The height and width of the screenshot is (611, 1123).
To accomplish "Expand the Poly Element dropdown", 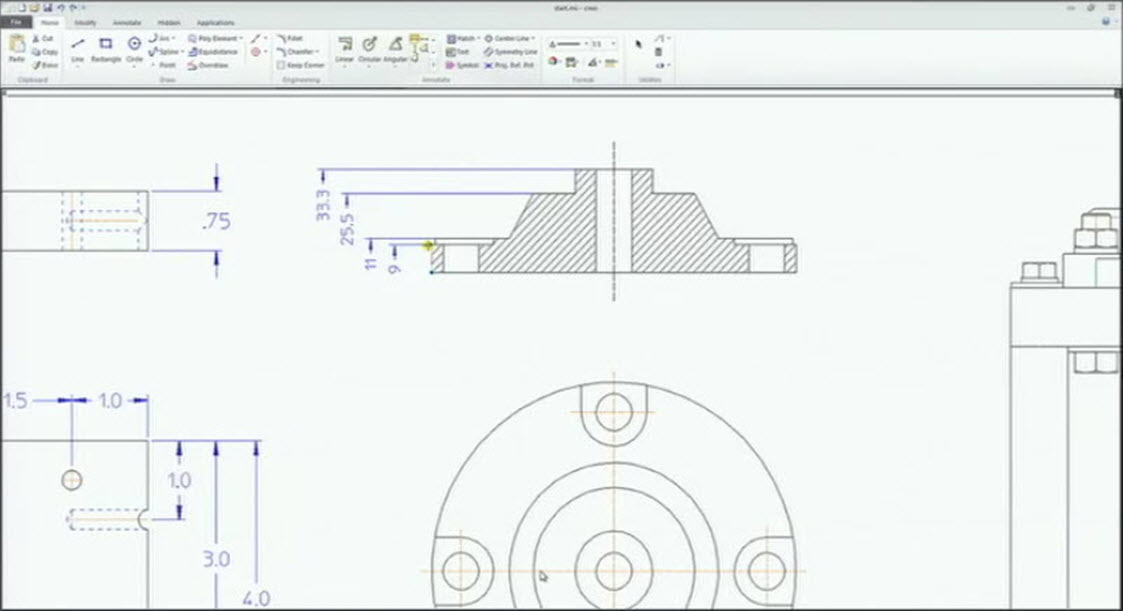I will (x=241, y=38).
